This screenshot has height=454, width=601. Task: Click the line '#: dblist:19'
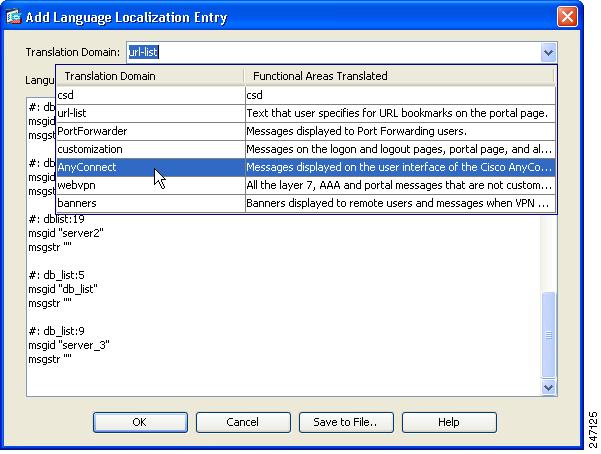coord(56,219)
